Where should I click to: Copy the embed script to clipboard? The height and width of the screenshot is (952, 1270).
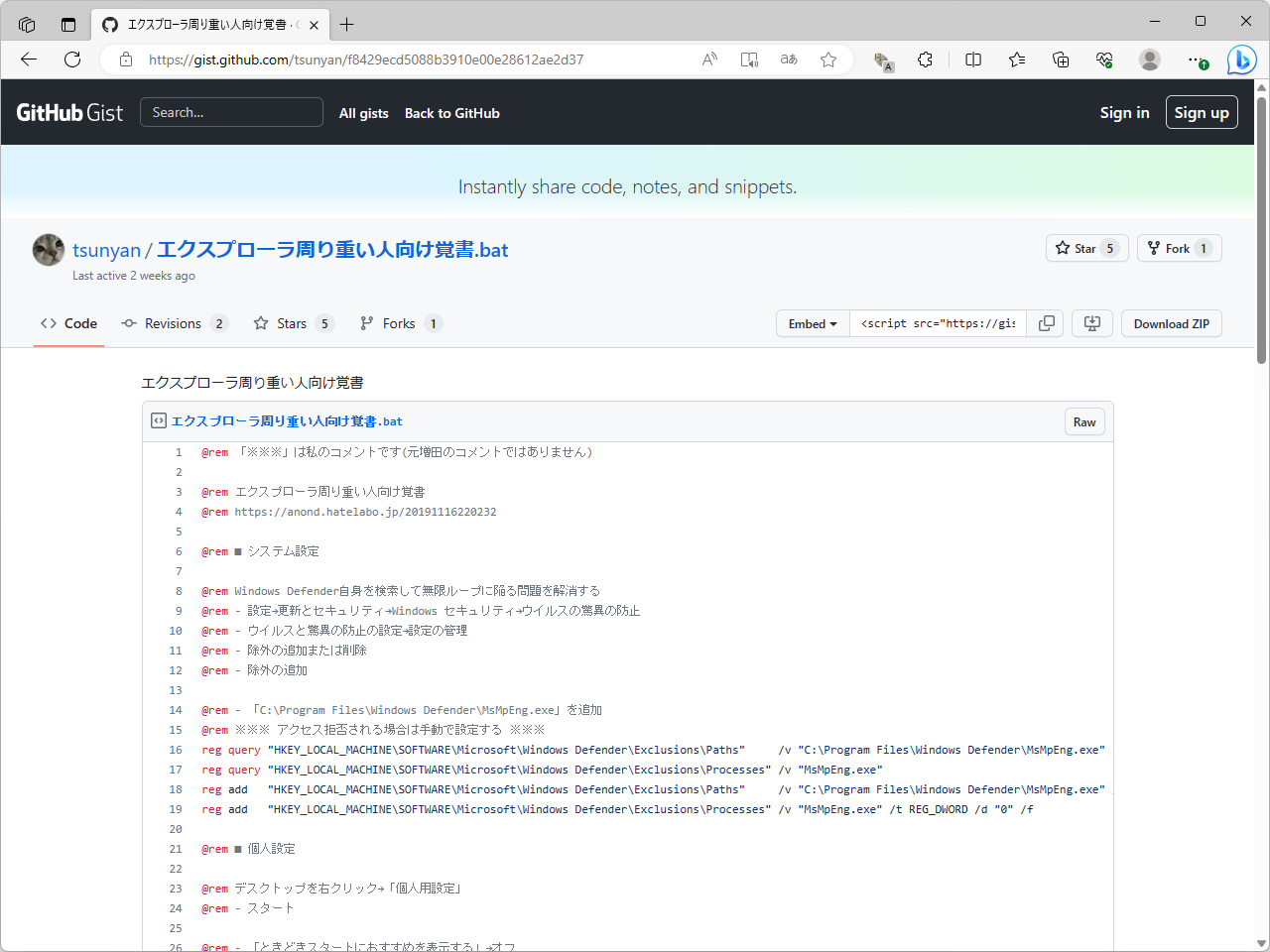pos(1046,322)
